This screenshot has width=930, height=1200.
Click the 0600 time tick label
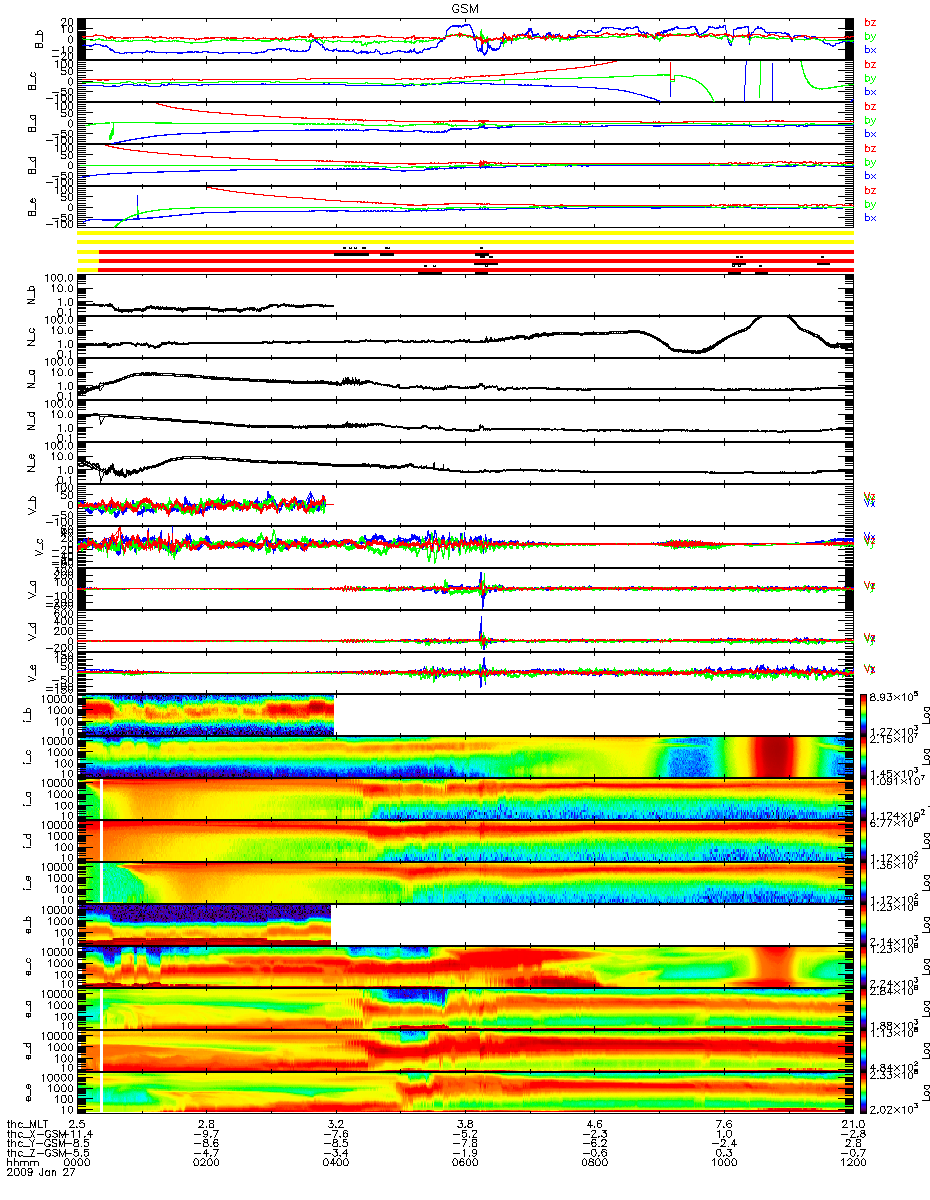click(x=465, y=1163)
